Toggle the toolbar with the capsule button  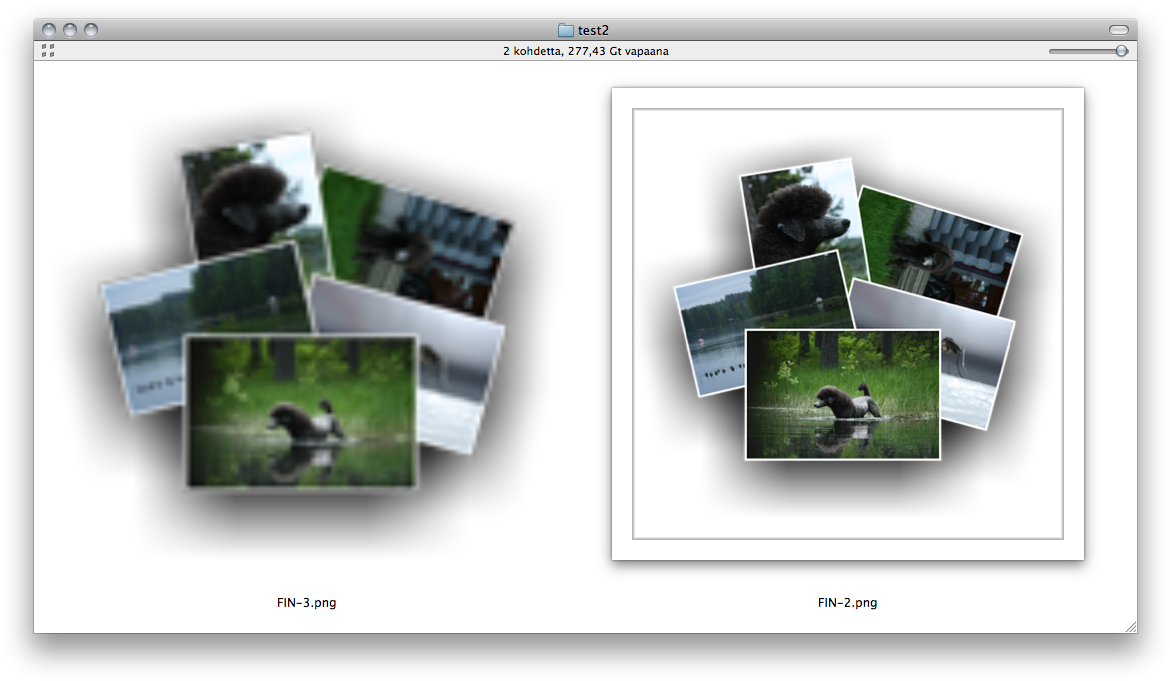tap(1118, 29)
